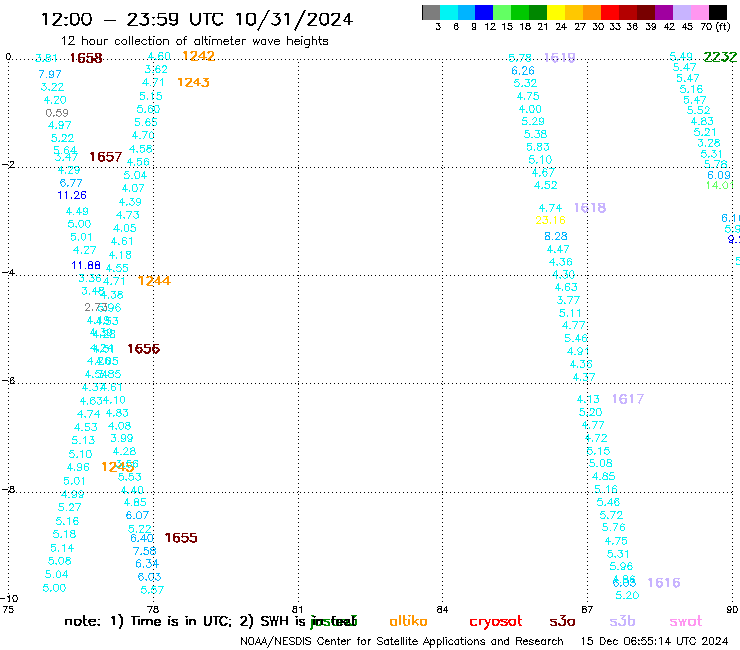Click the black swatch above 70 (ft)
The width and height of the screenshot is (740, 650).
(717, 13)
